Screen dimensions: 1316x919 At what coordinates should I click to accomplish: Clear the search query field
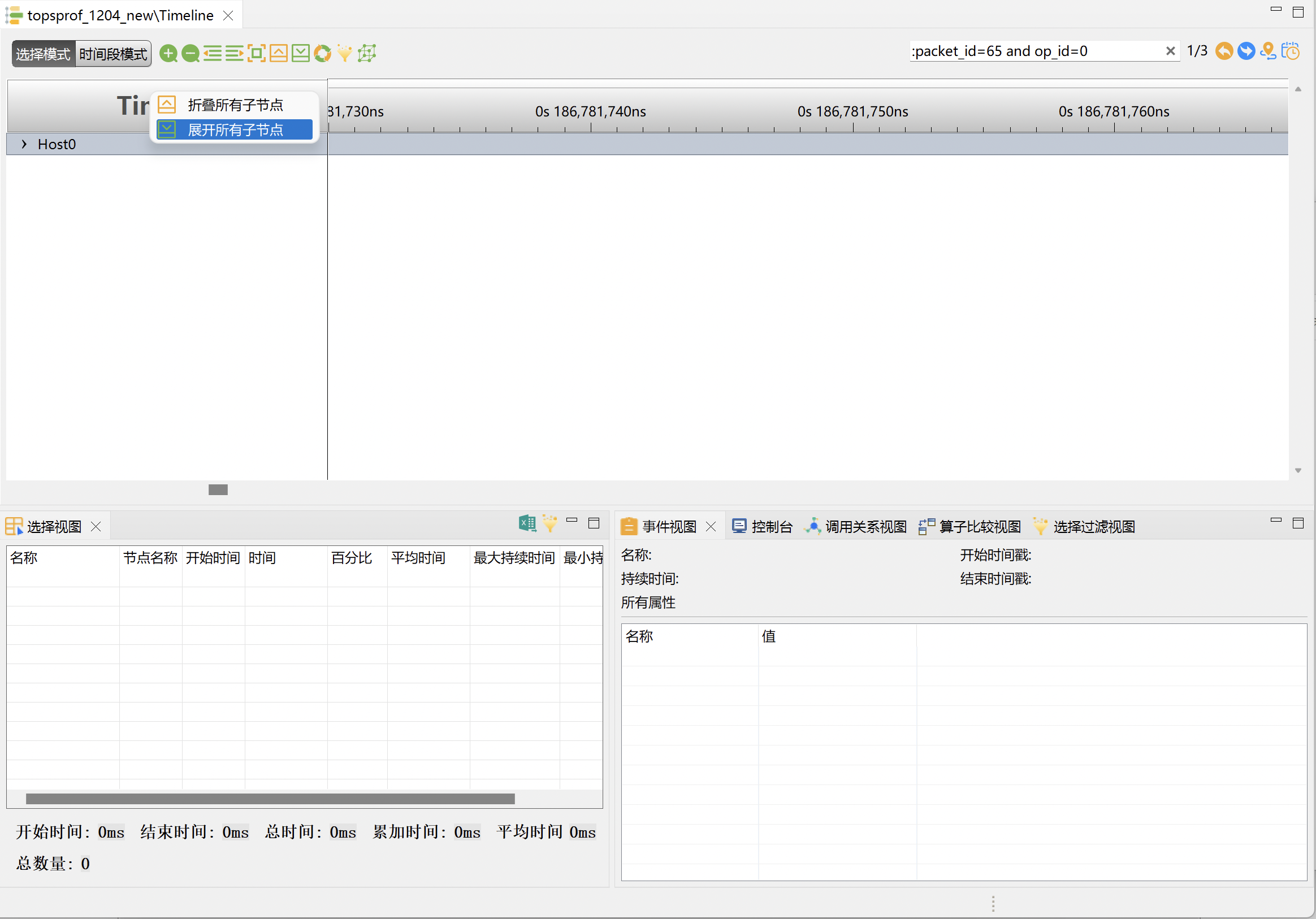(x=1170, y=51)
